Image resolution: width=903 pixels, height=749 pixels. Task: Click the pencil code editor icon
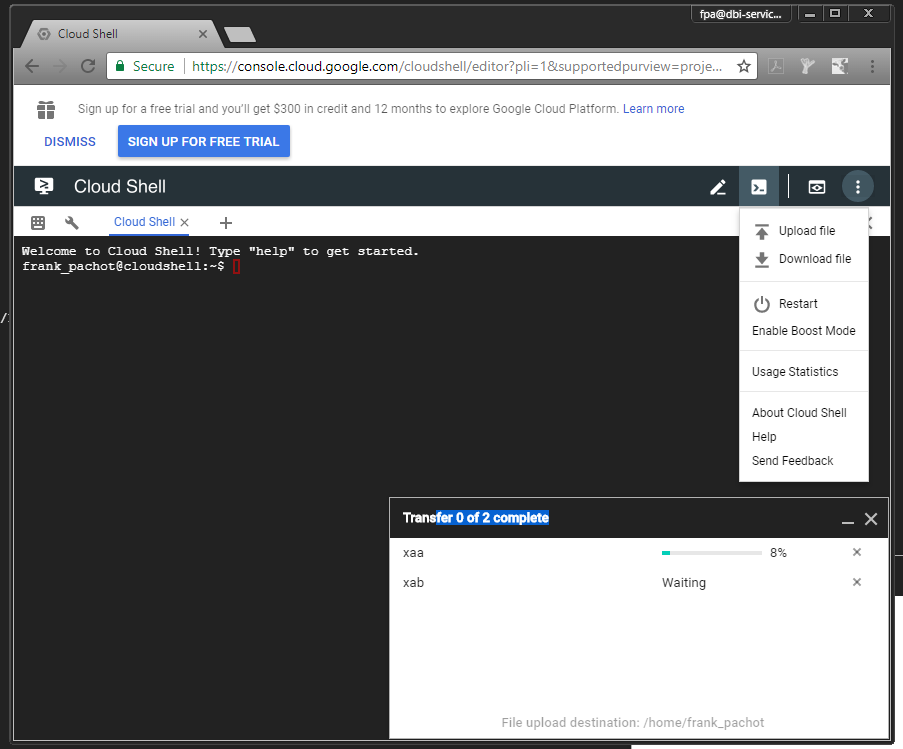point(718,187)
